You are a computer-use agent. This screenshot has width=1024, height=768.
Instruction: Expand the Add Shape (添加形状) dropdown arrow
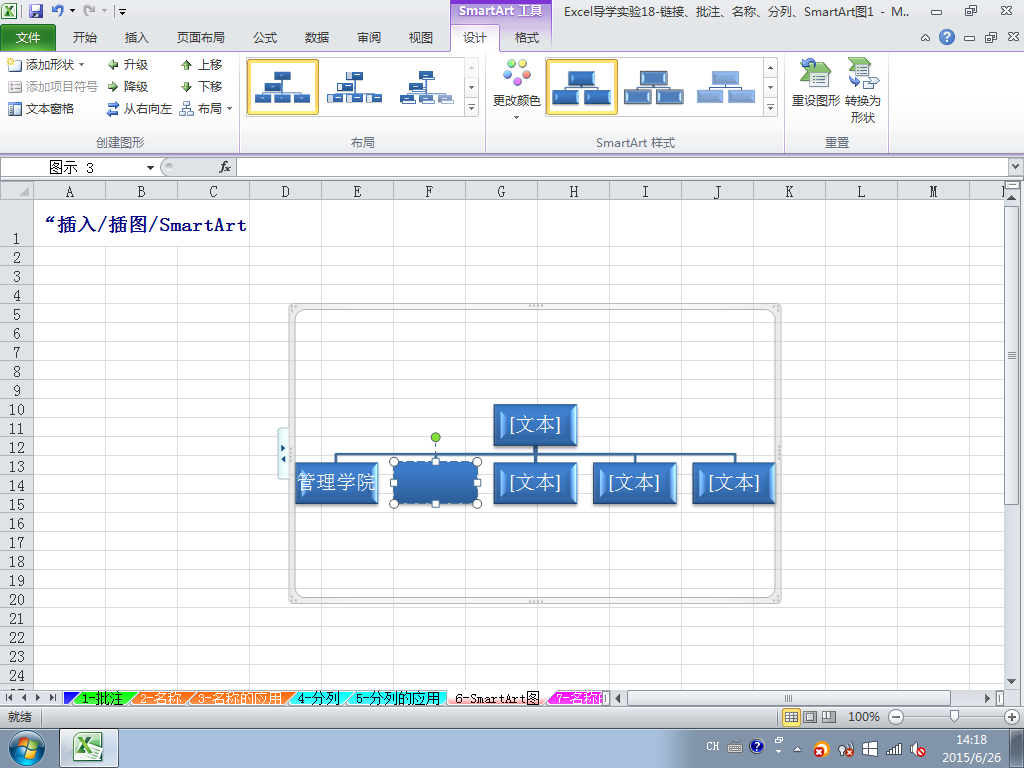[x=82, y=65]
